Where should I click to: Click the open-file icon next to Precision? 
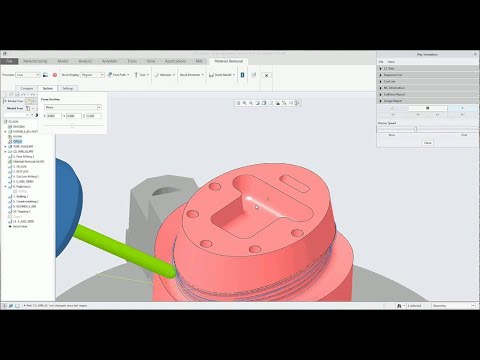pos(46,75)
